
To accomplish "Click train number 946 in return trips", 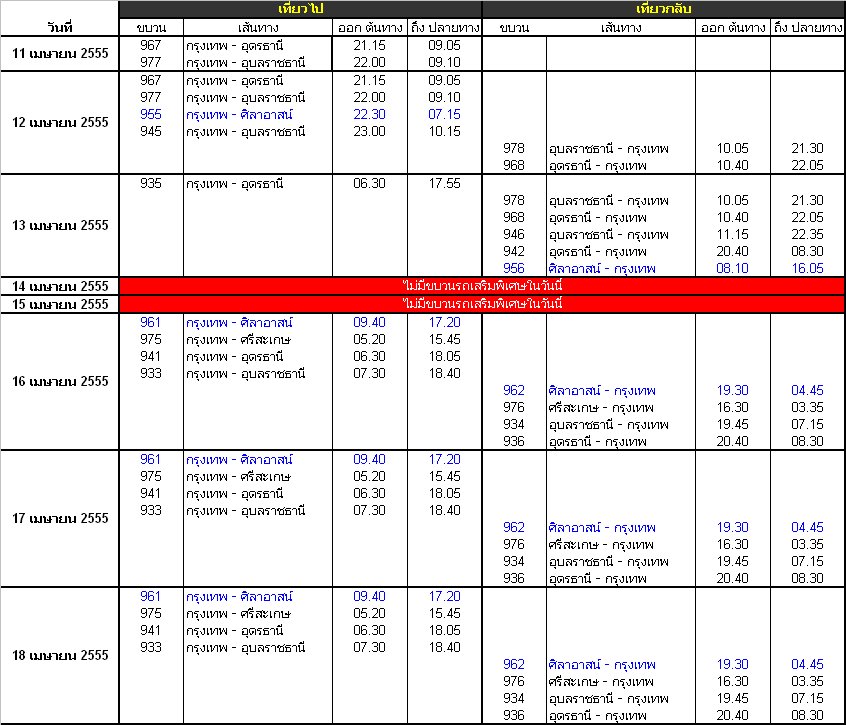I will 514,234.
